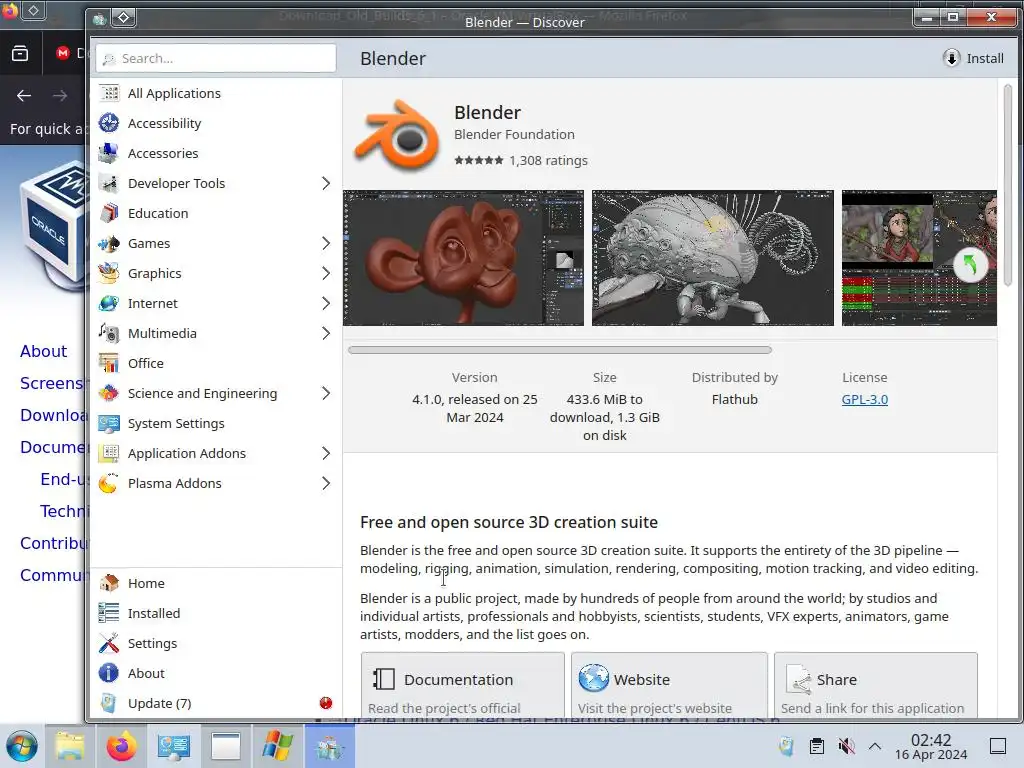Expand the Graphics category chevron
This screenshot has width=1024, height=768.
[x=326, y=274]
